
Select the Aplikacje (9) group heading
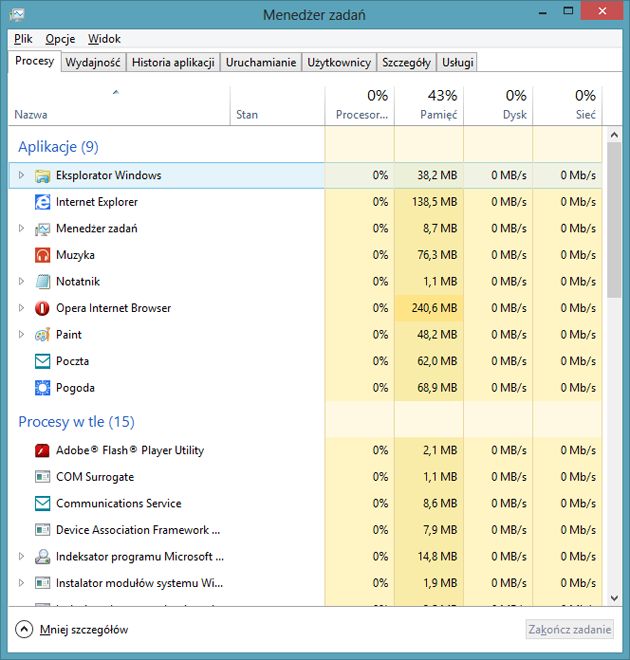tap(58, 147)
